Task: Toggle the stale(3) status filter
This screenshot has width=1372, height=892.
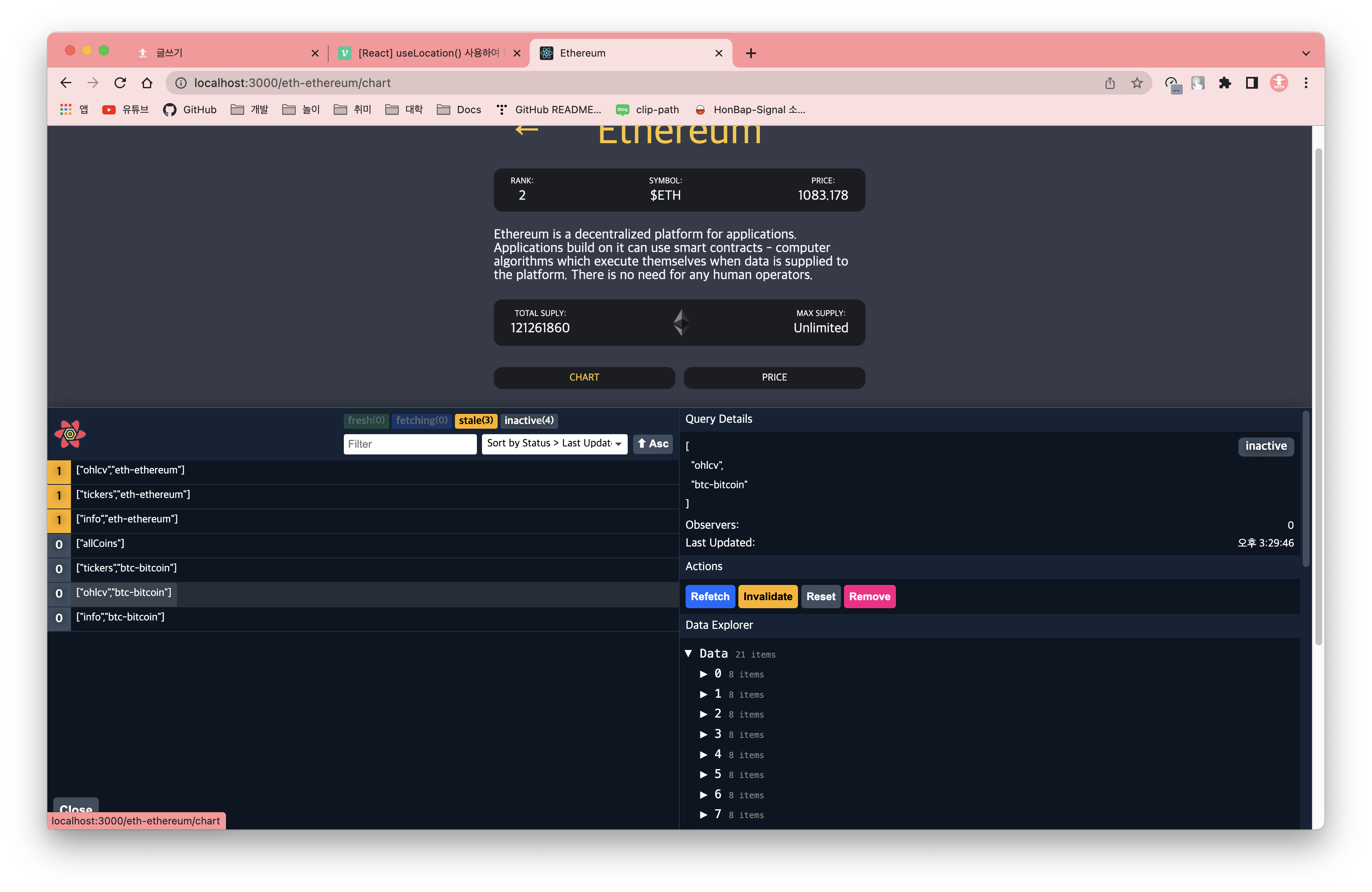Action: [476, 421]
